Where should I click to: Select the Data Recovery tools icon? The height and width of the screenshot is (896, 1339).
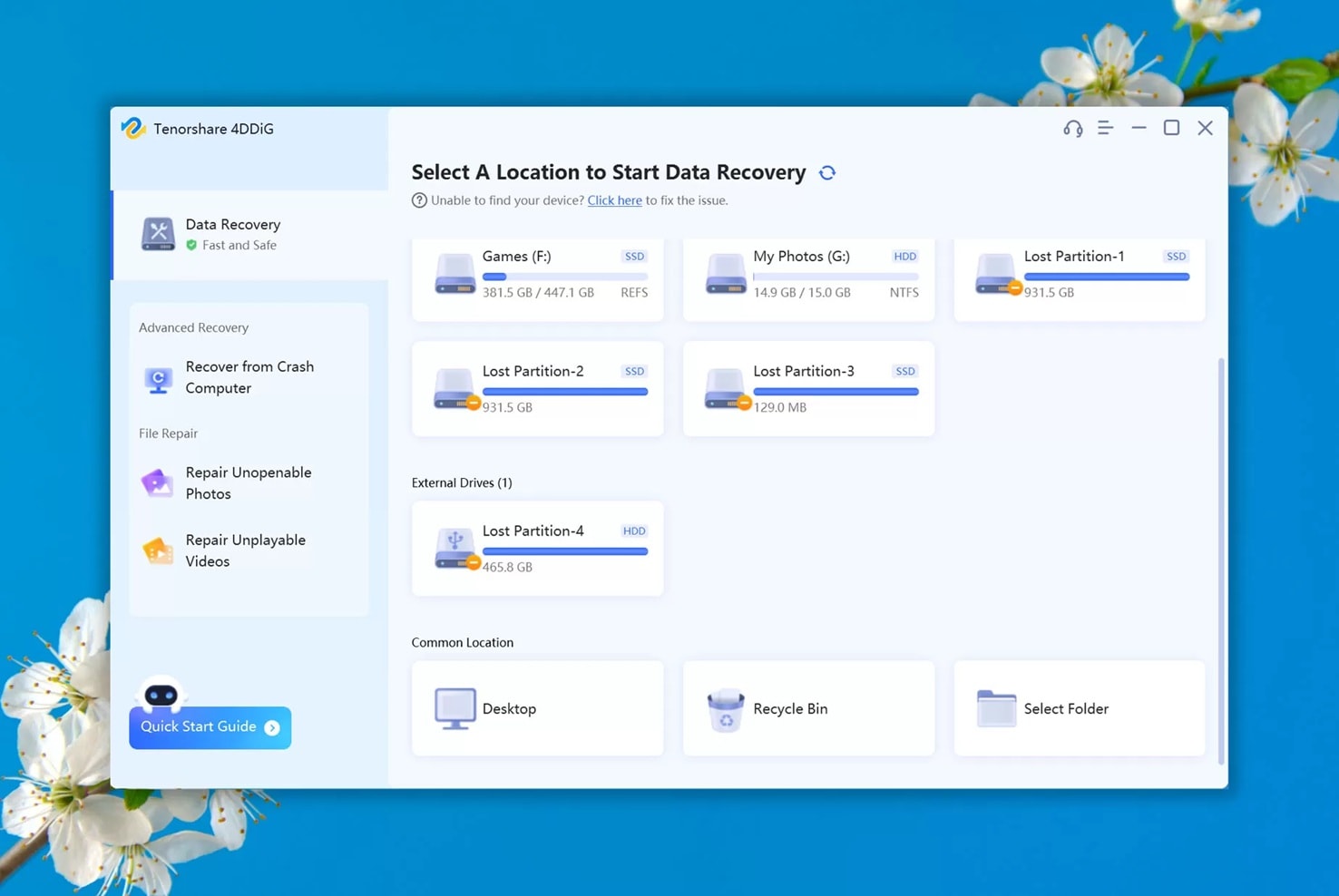coord(158,234)
